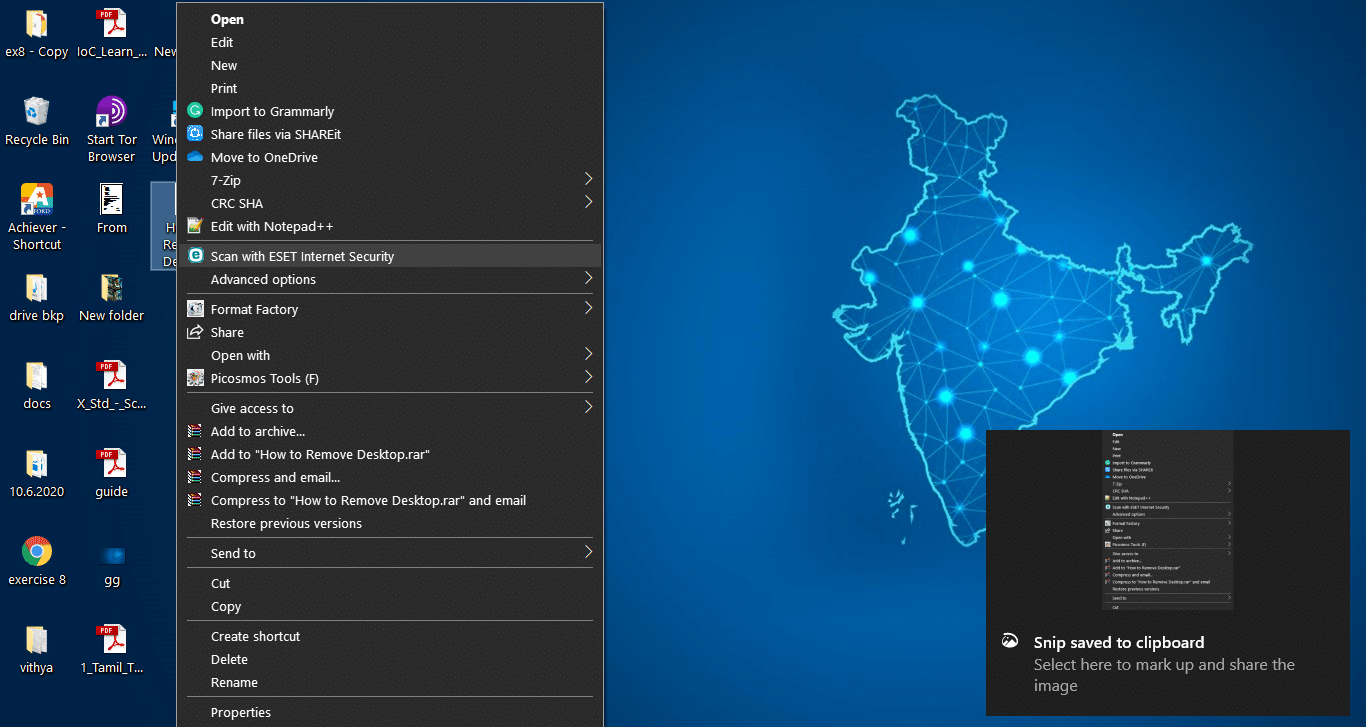Expand the 7-Zip submenu arrow
This screenshot has width=1366, height=727.
pos(588,180)
